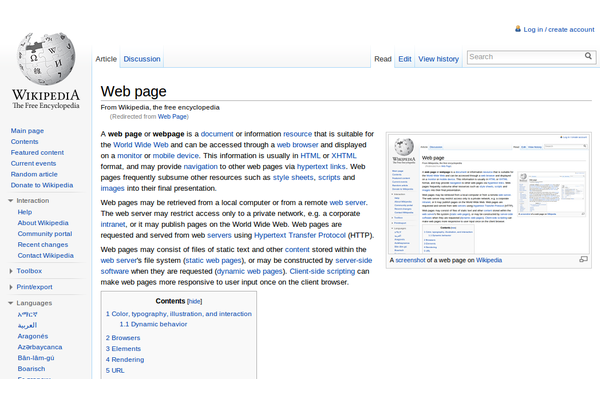Open Donate to Wikipedia link
Screen dimensions: 600x400
click(x=42, y=185)
